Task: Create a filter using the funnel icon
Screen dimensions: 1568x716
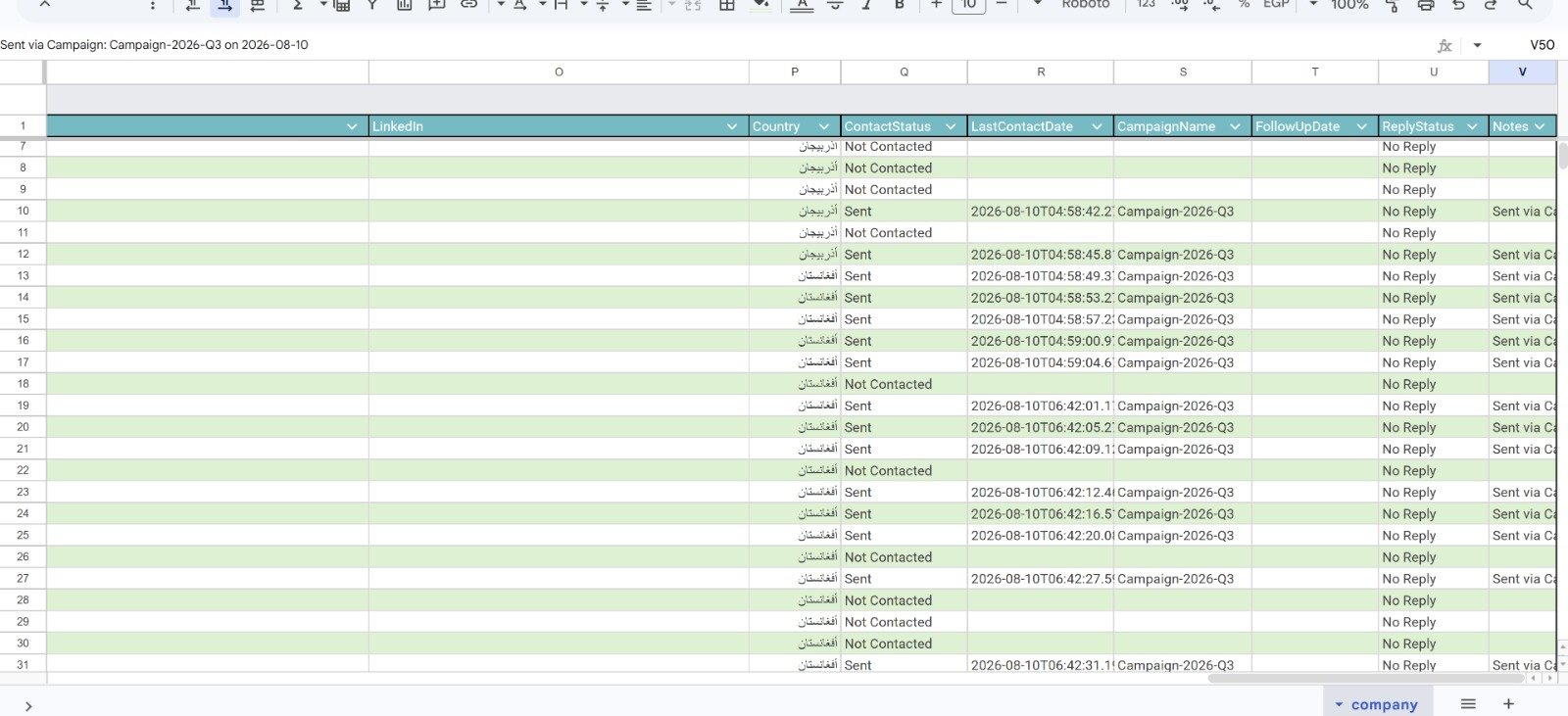Action: click(x=372, y=5)
